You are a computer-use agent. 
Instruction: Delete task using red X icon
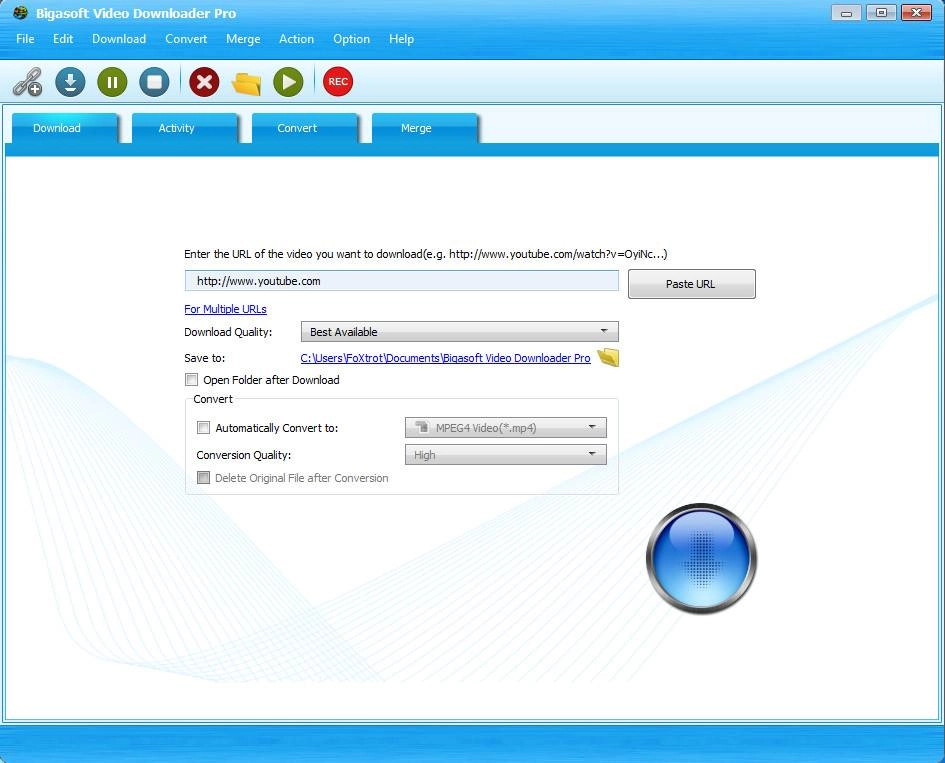pos(204,82)
